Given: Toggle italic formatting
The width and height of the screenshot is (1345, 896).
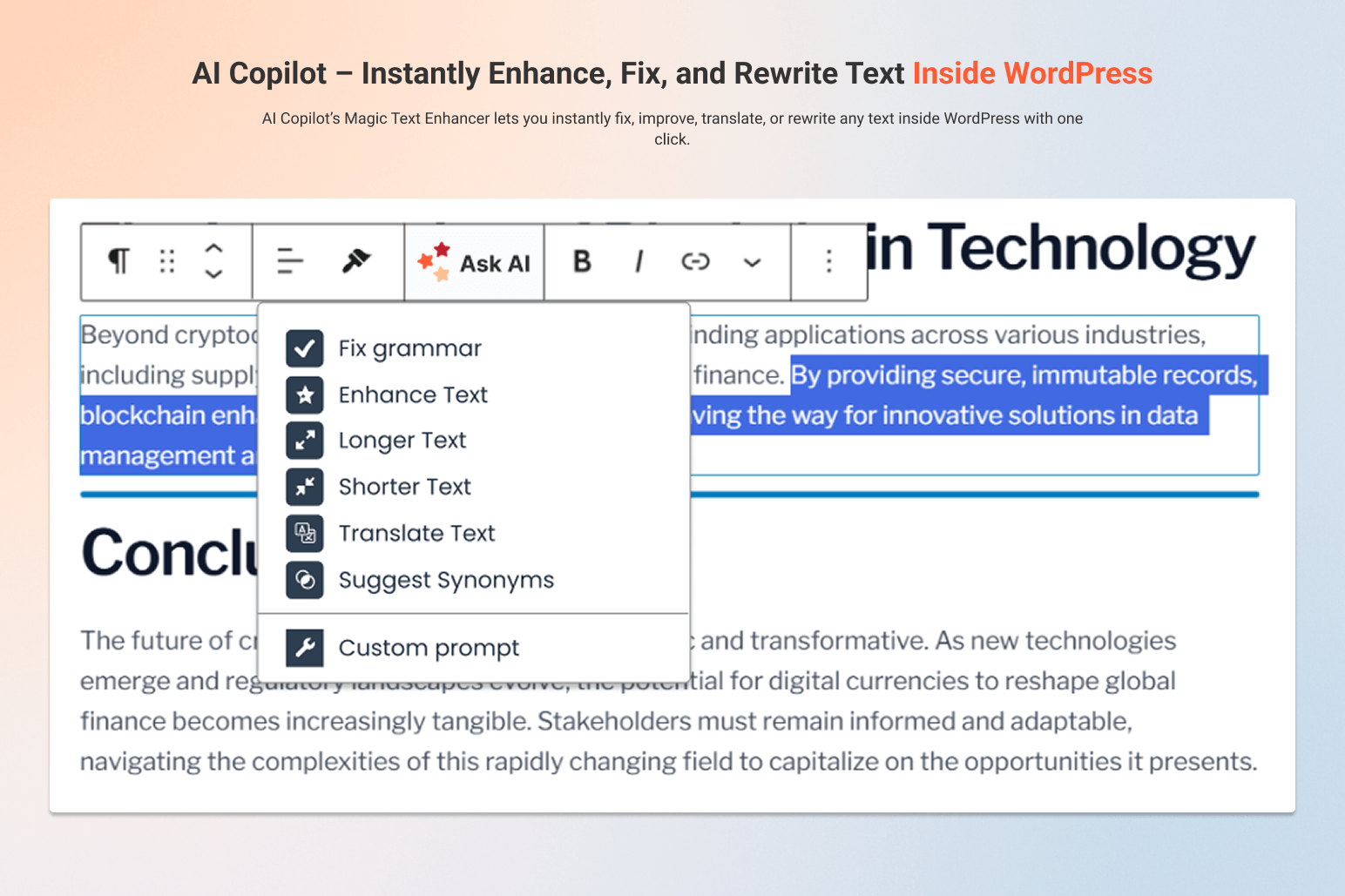Looking at the screenshot, I should click(x=639, y=261).
